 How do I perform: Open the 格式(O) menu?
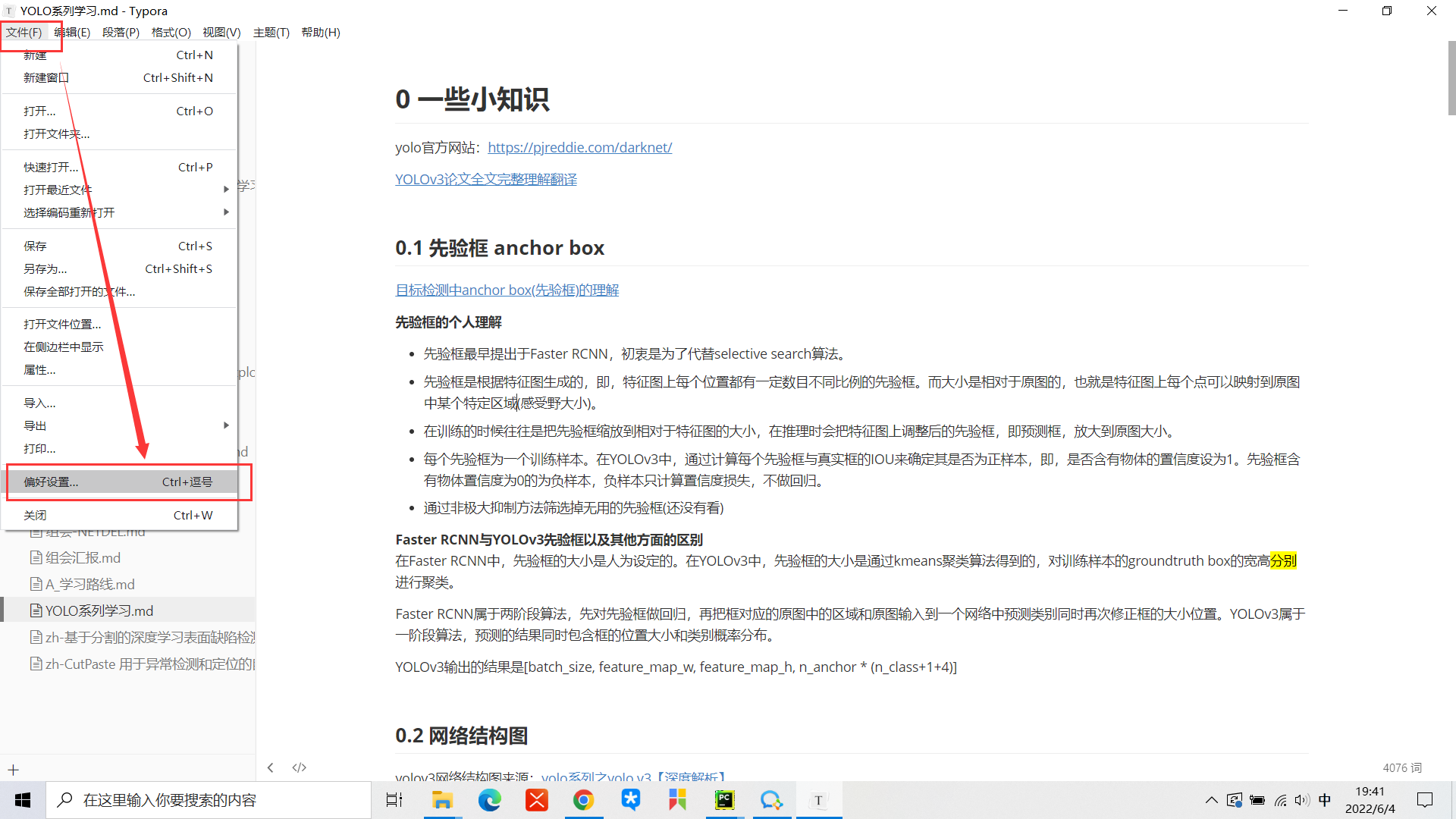point(171,33)
